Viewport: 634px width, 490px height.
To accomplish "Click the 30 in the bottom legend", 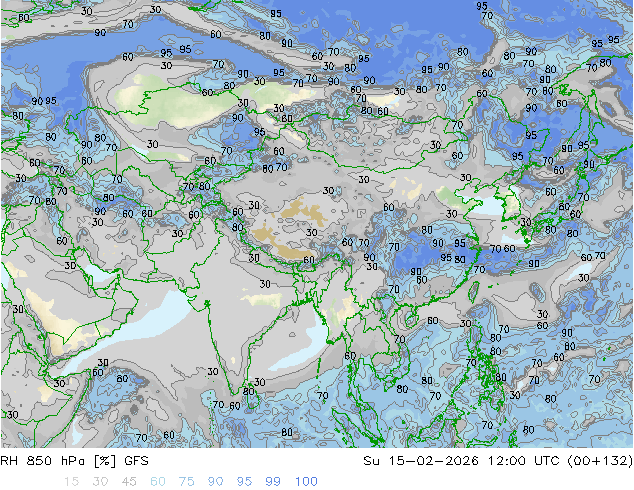I will tap(100, 482).
